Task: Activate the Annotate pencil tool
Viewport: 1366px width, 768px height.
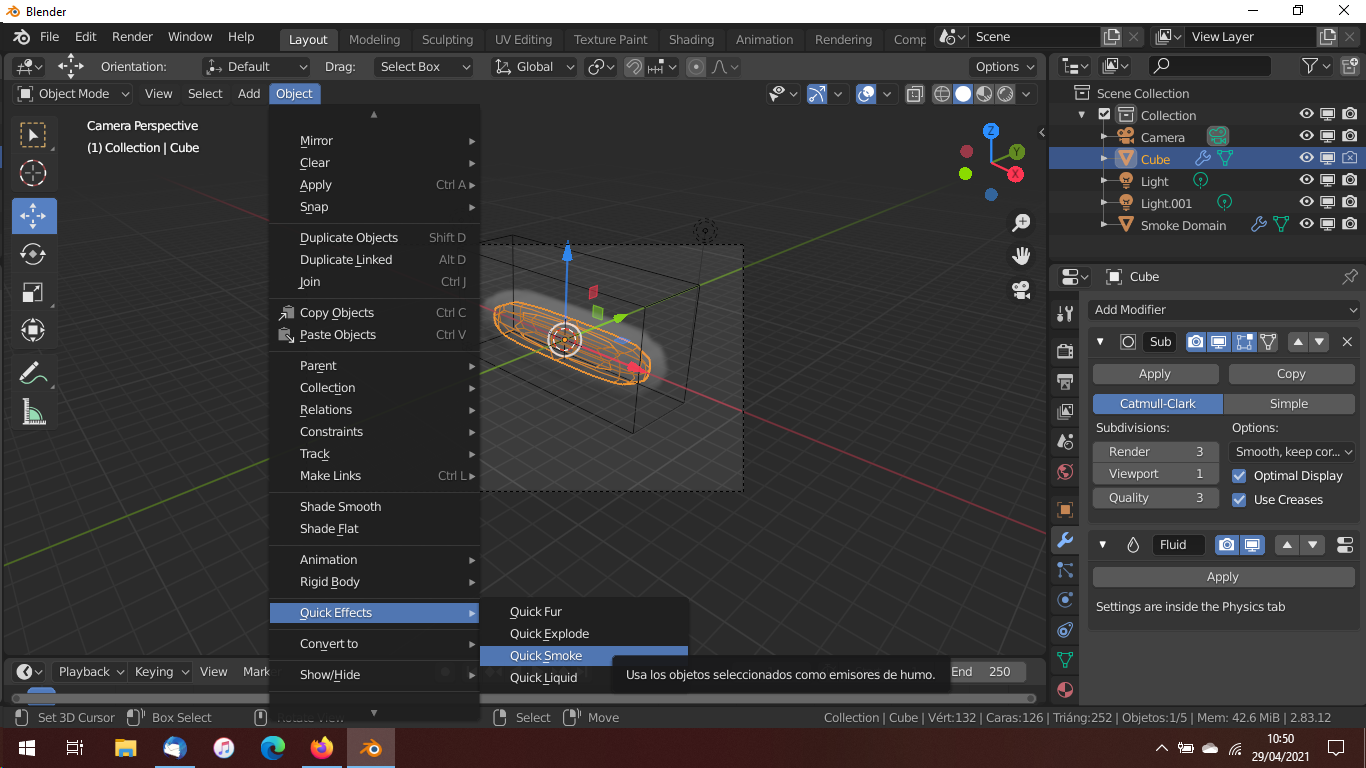Action: point(33,373)
